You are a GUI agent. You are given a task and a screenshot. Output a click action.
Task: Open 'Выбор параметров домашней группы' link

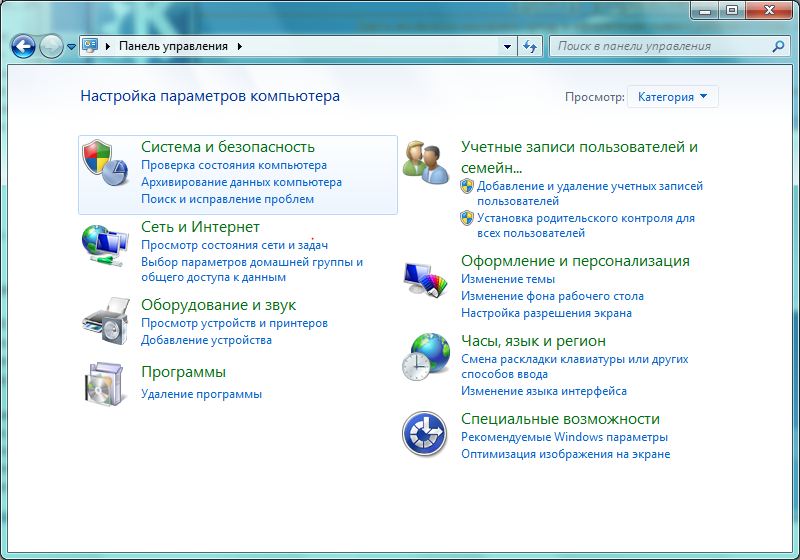pyautogui.click(x=252, y=270)
